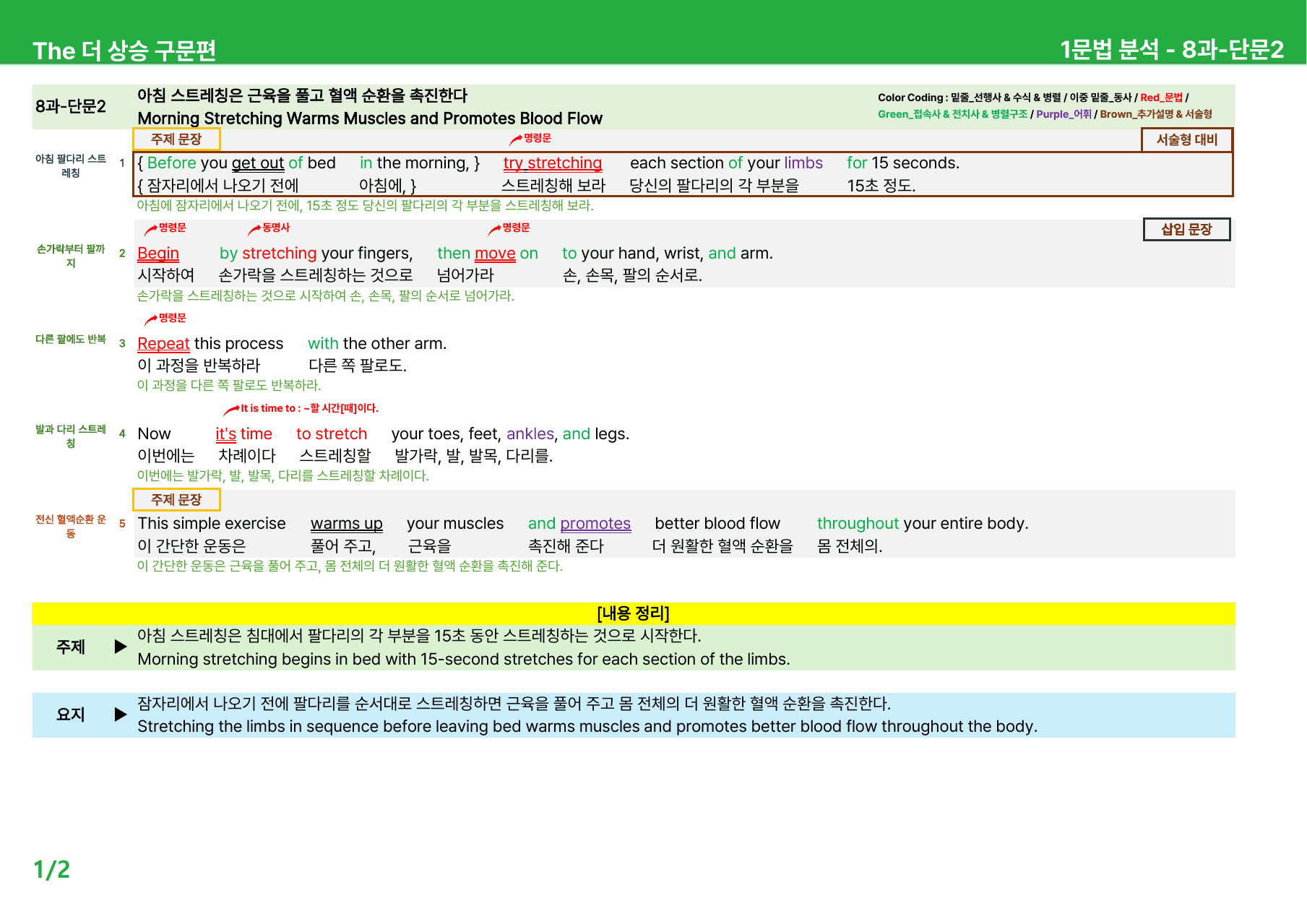Click the 'Color Coding' legend label

(910, 98)
